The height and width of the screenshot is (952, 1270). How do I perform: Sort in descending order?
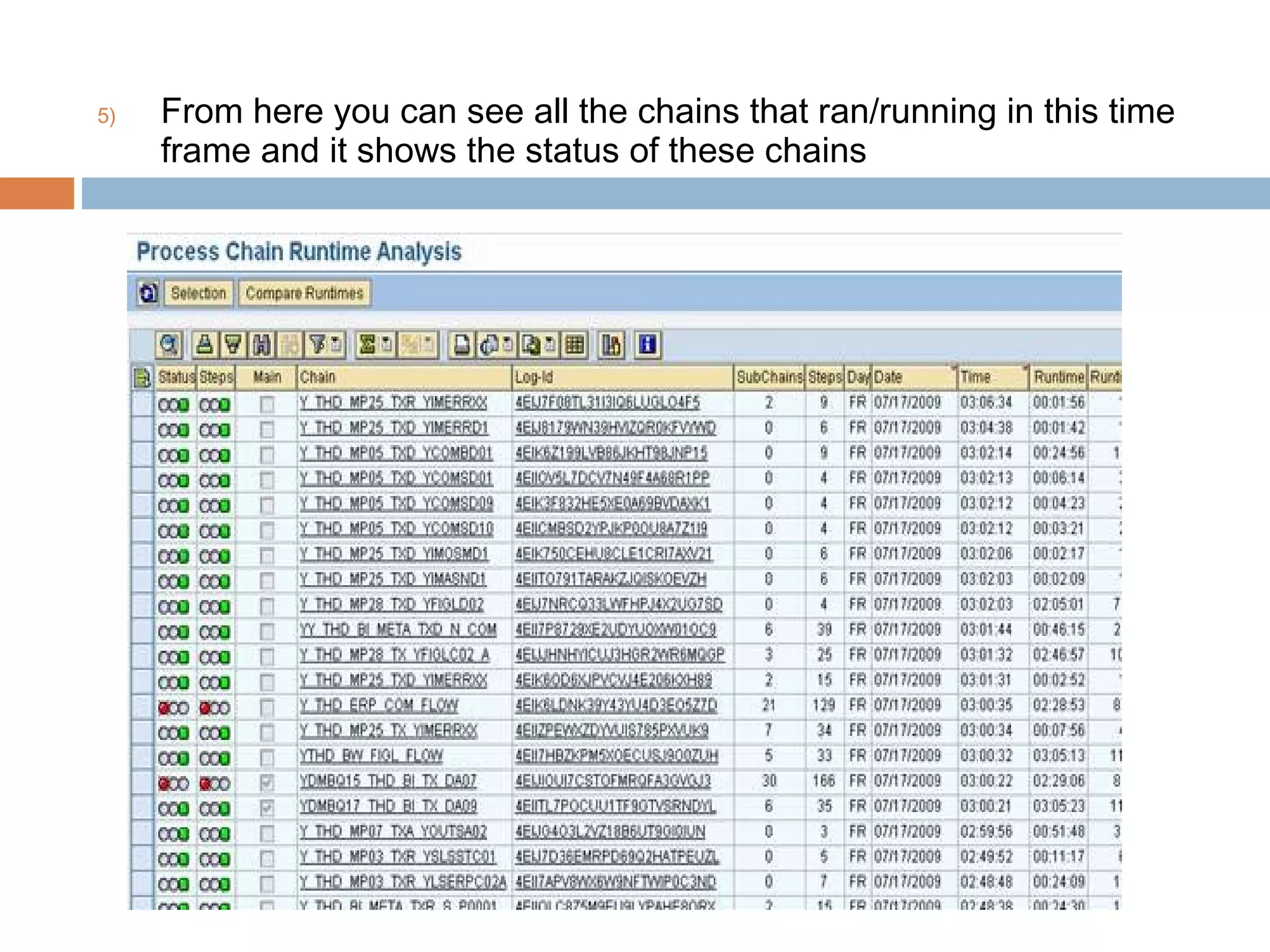pyautogui.click(x=233, y=345)
